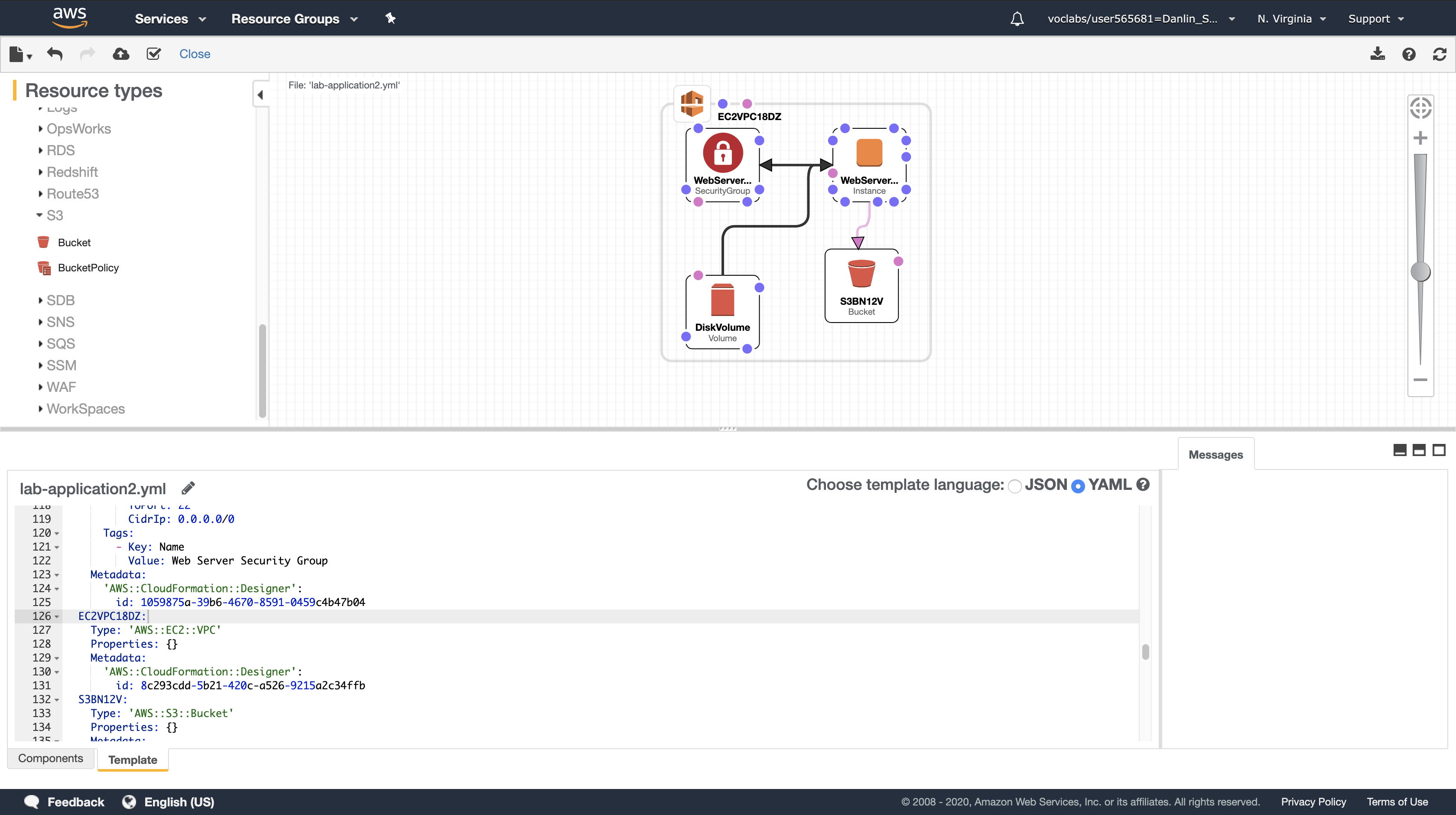
Task: Click the create stack cloud upload icon
Action: 121,54
